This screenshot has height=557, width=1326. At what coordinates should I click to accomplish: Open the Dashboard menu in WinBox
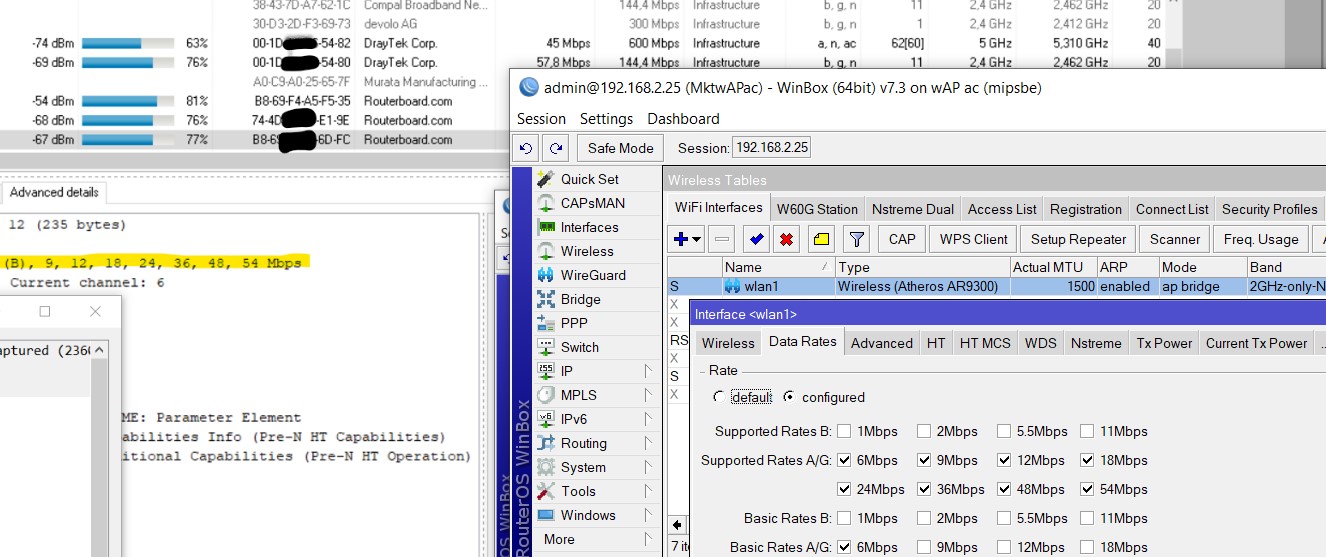pyautogui.click(x=683, y=118)
